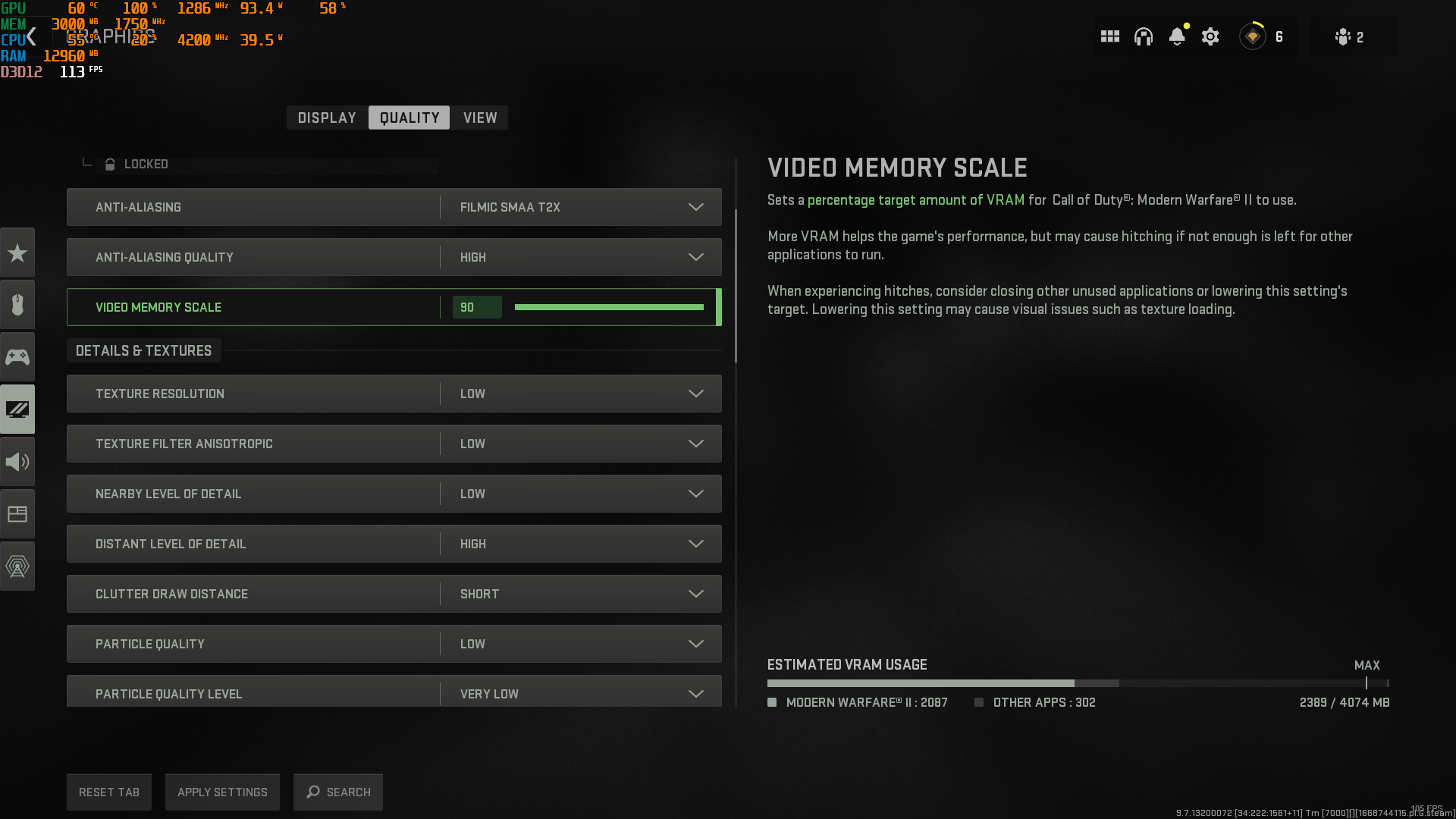
Task: Open Interface settings sidebar icon
Action: click(x=17, y=514)
